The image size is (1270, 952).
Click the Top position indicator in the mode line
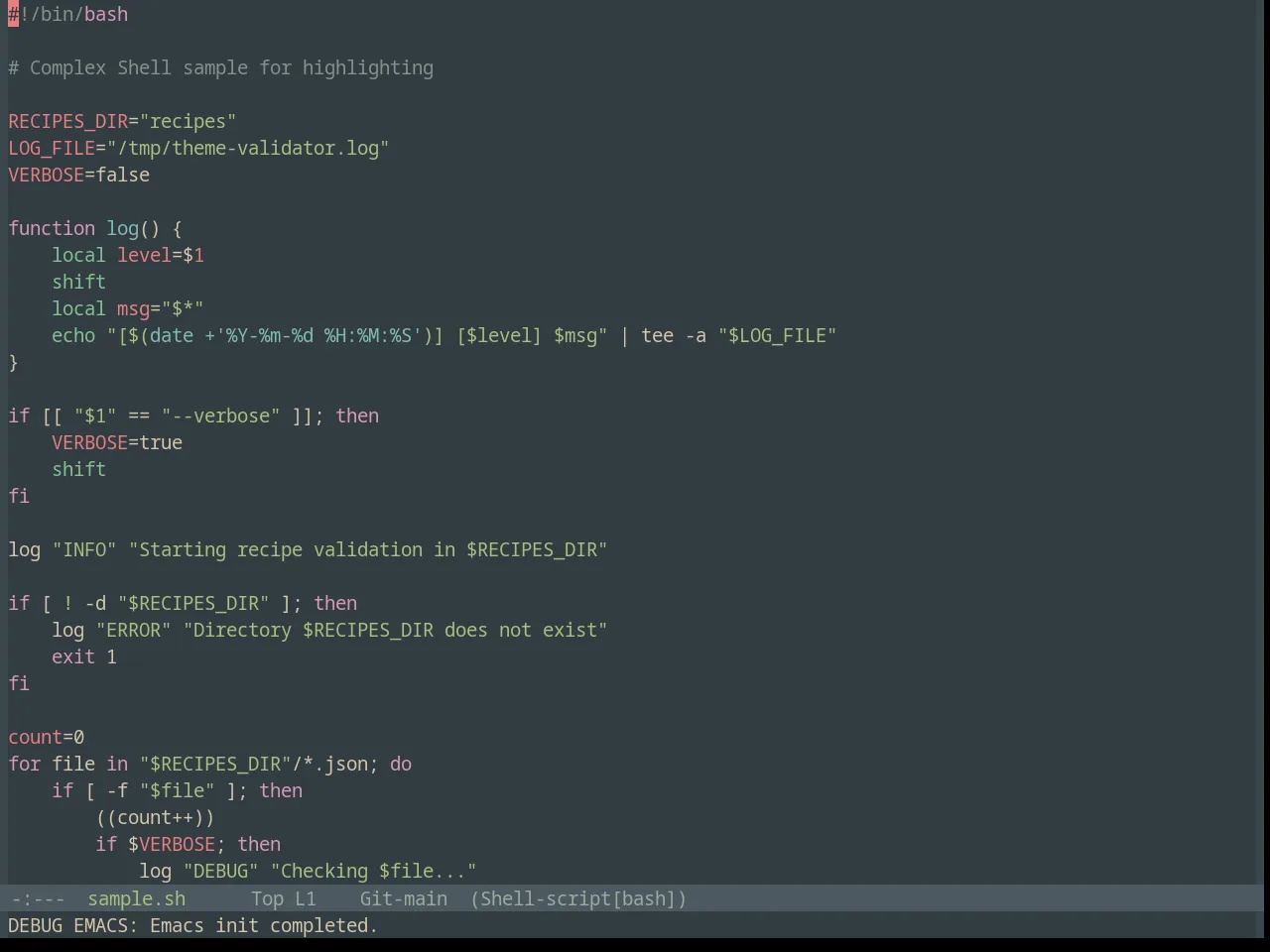click(267, 898)
